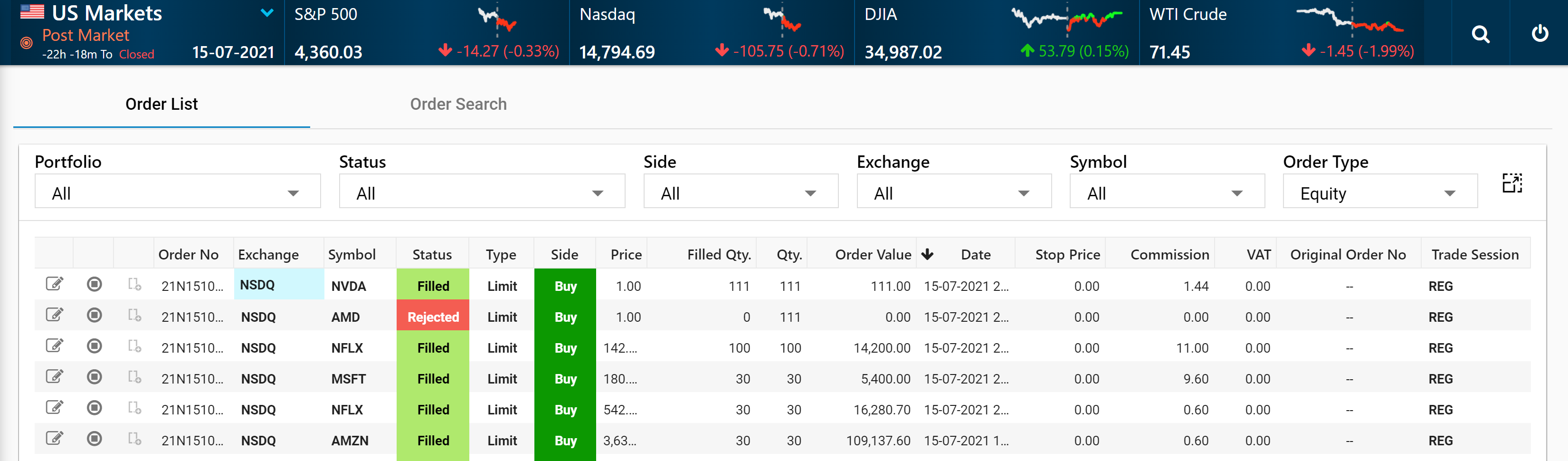Screen dimensions: 1568x461
Task: Open the Exchange filter dropdown
Action: coord(953,193)
